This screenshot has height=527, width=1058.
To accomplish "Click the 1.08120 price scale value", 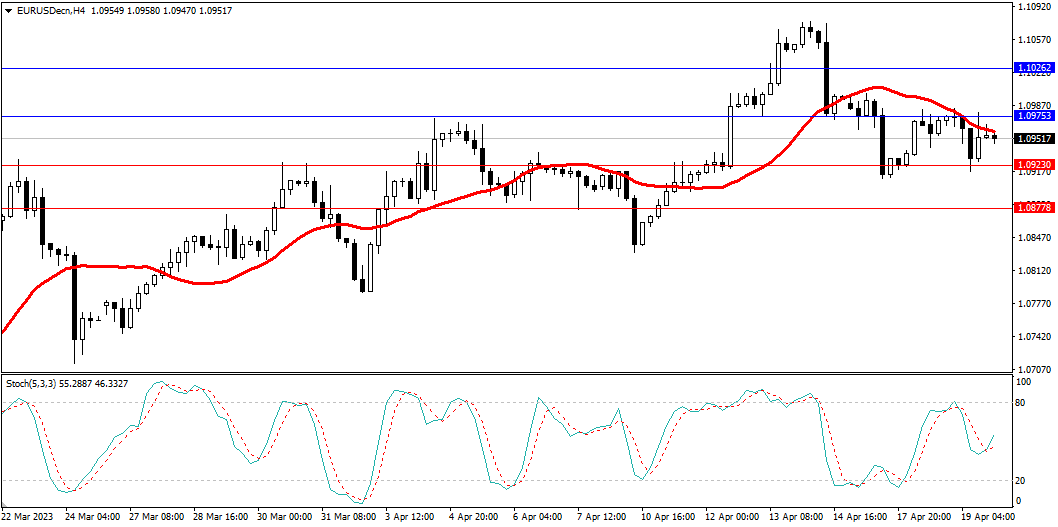I will (x=1034, y=271).
